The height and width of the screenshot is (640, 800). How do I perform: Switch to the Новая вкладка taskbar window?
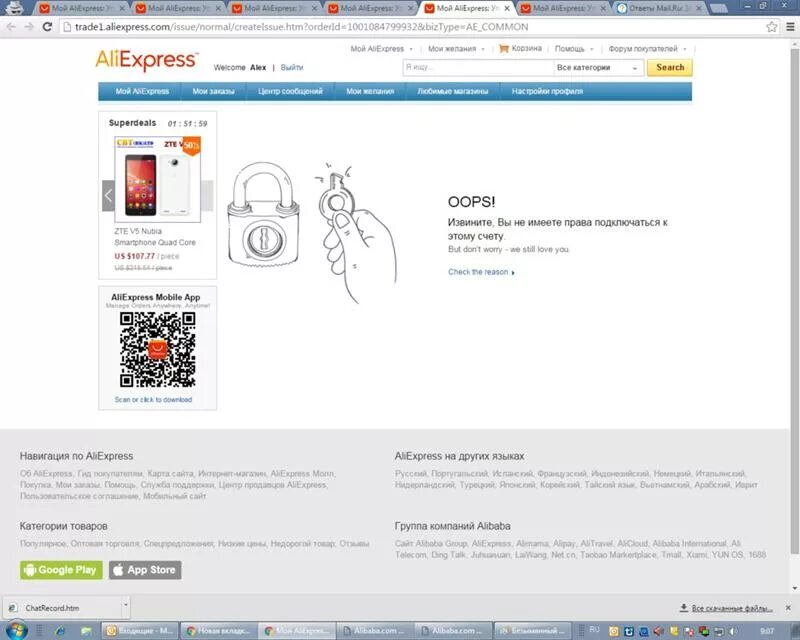pos(218,631)
